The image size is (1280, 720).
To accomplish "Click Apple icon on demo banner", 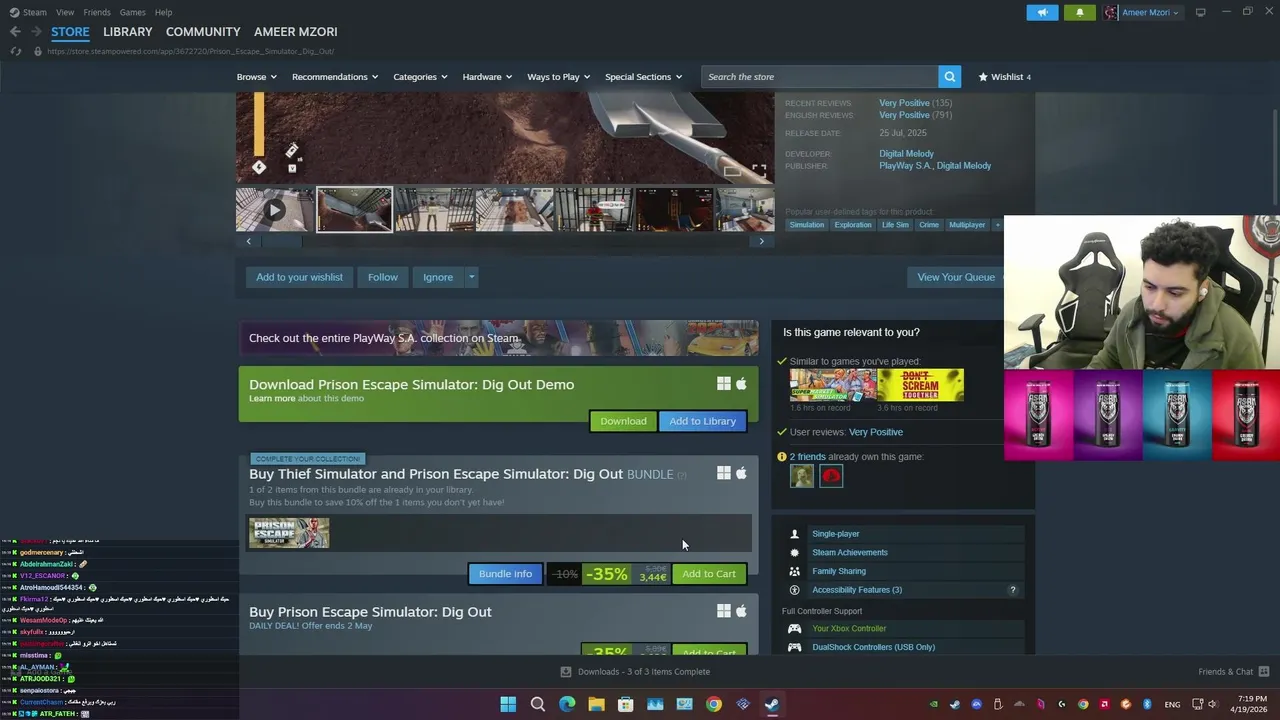I will pyautogui.click(x=741, y=384).
